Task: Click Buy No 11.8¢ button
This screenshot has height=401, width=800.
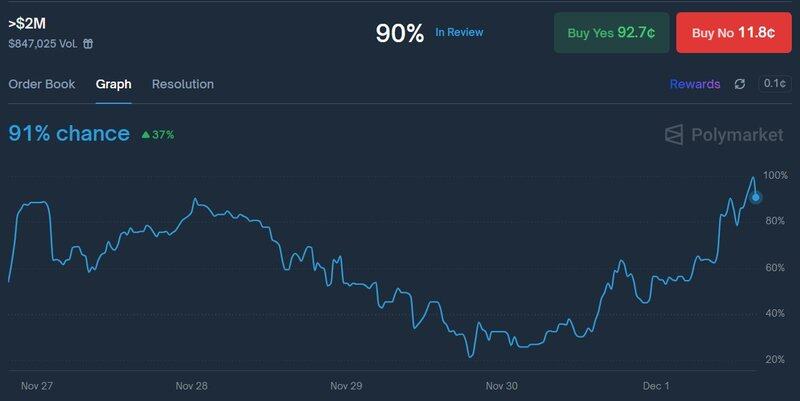Action: point(733,33)
